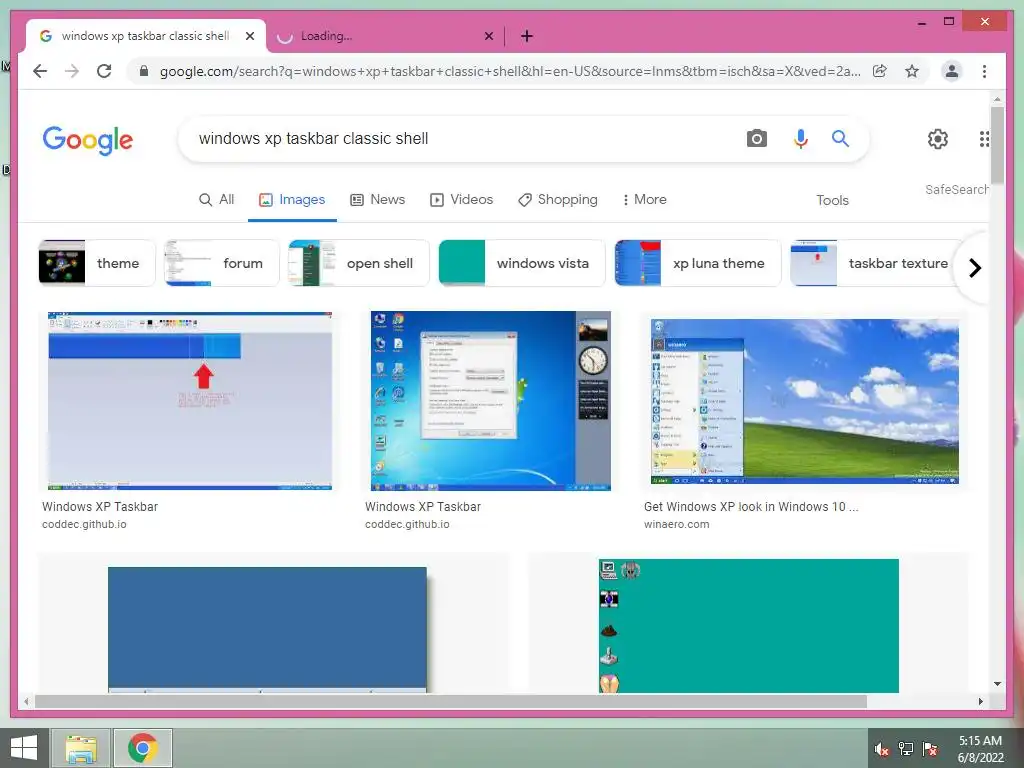Switch to the Videos tab
This screenshot has height=768, width=1024.
tap(461, 199)
